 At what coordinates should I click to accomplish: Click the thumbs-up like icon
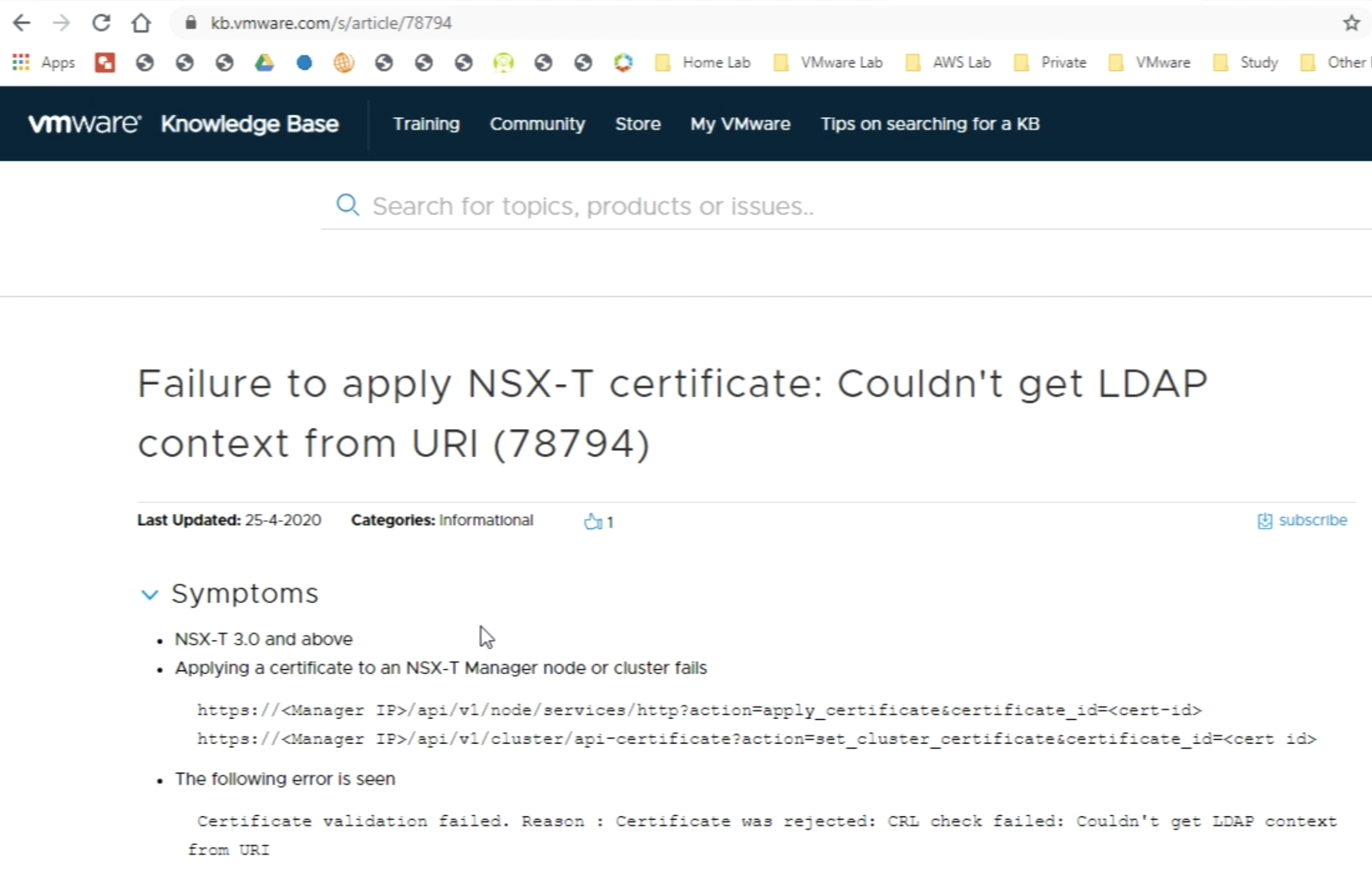tap(592, 522)
